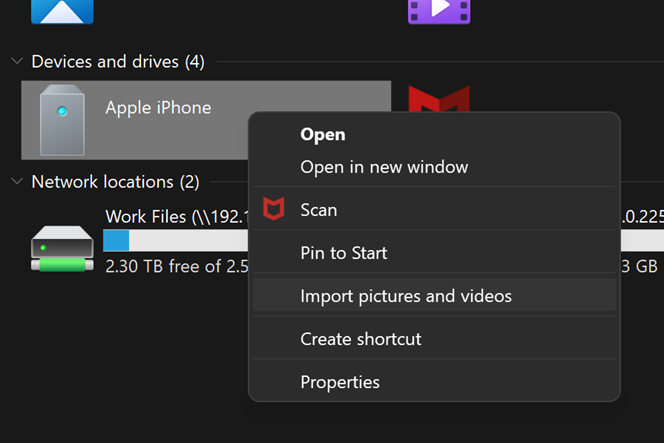Choose Open in new window
The width and height of the screenshot is (664, 443).
(434, 167)
